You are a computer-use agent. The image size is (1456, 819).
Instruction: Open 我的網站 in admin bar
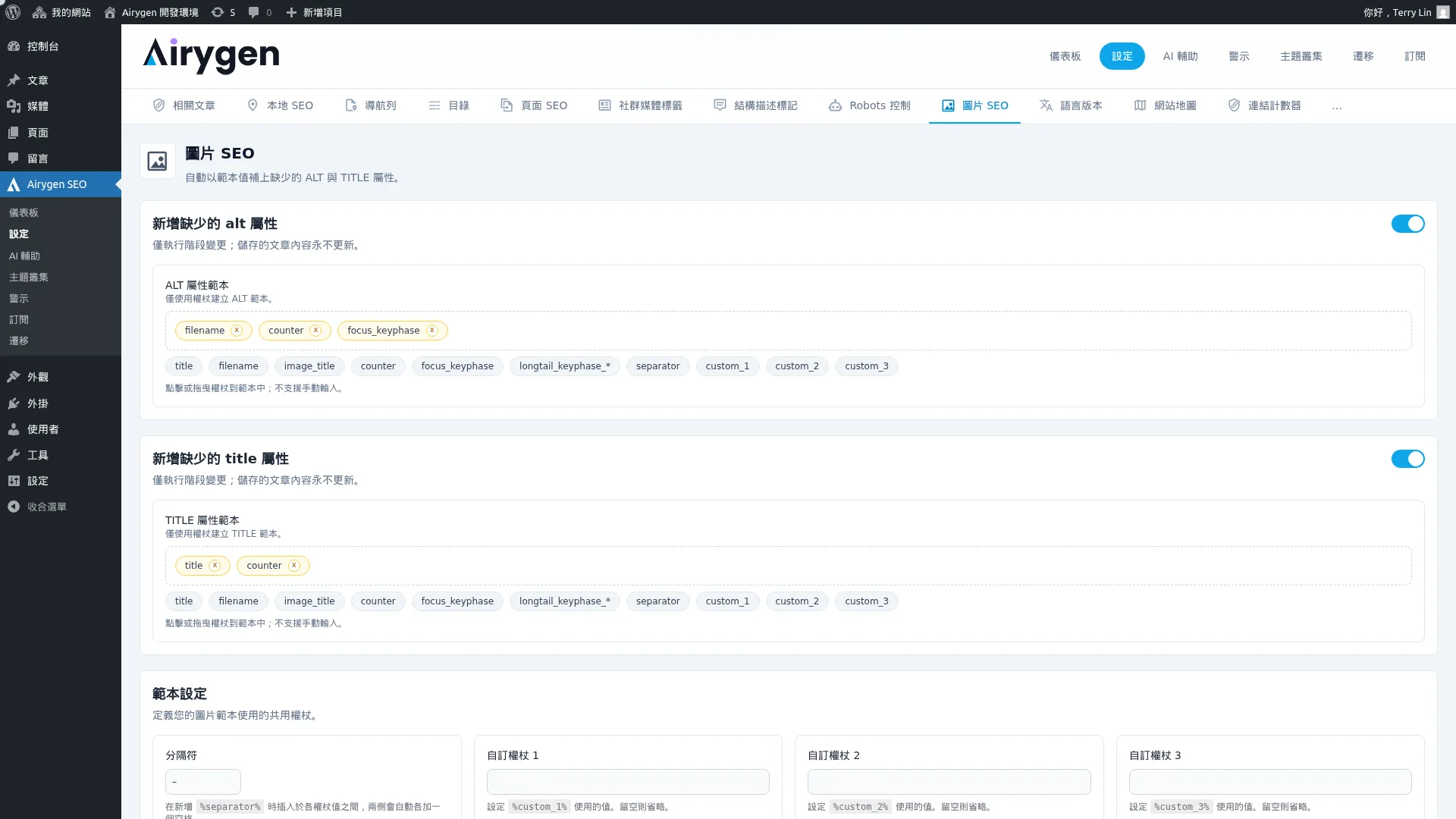[x=62, y=12]
